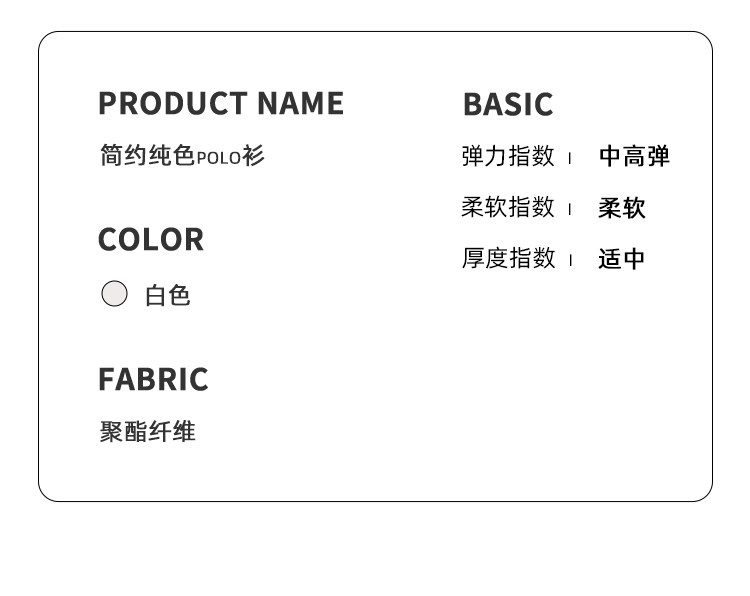Click the white color swatch circle
The image size is (750, 596).
115,294
